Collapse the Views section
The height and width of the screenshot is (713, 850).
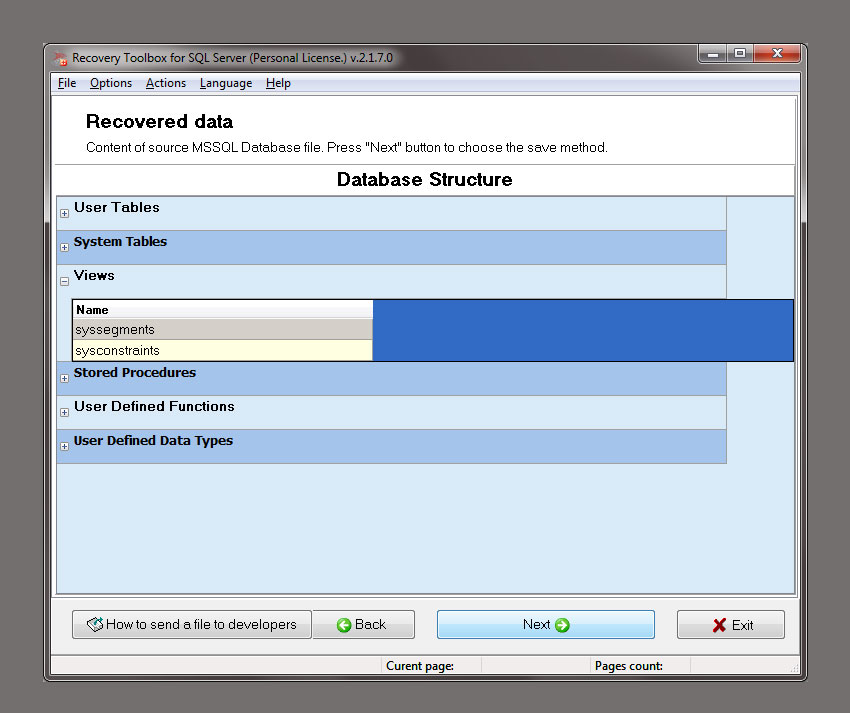65,281
